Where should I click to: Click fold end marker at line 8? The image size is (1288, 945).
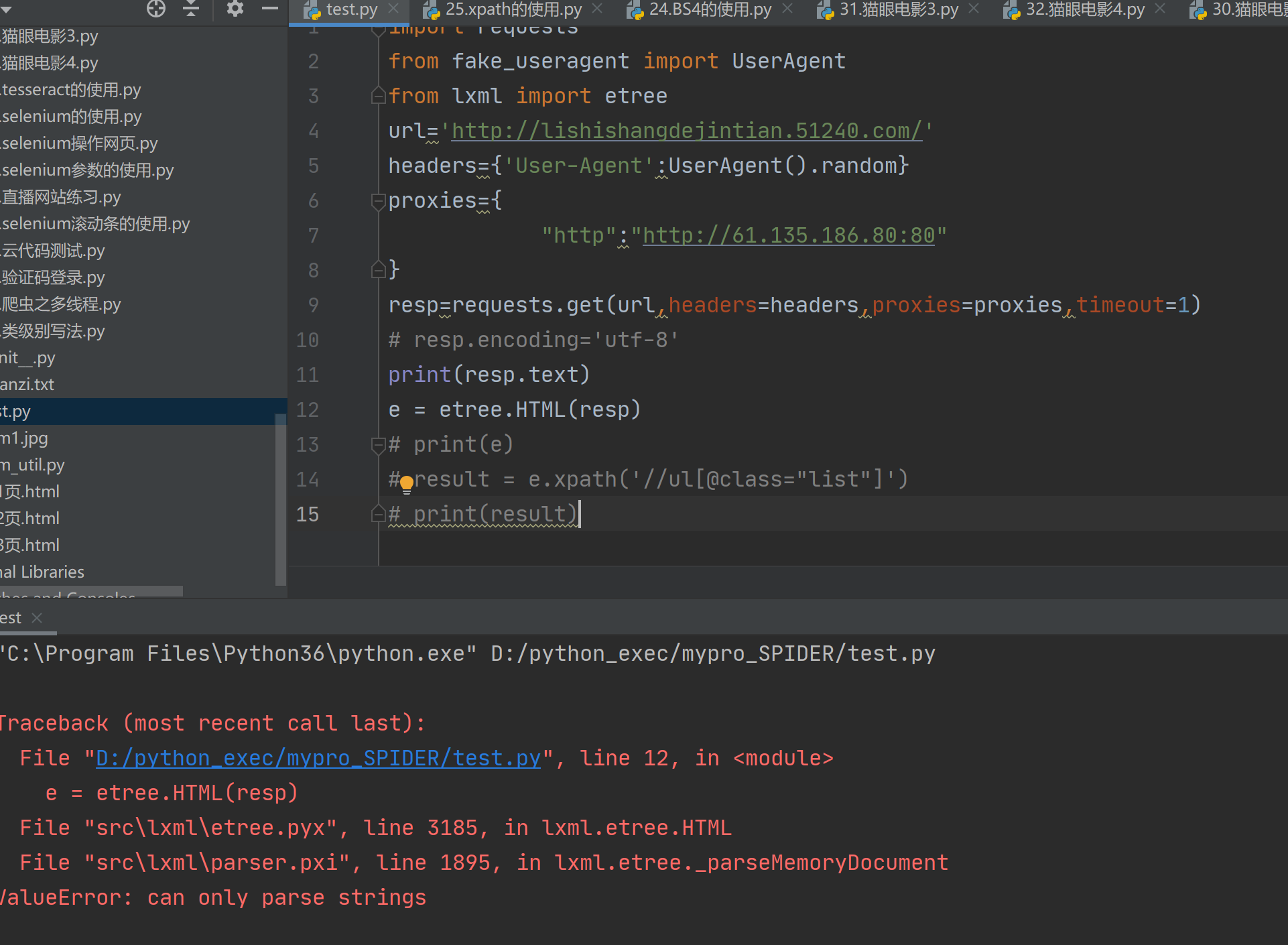(x=378, y=270)
